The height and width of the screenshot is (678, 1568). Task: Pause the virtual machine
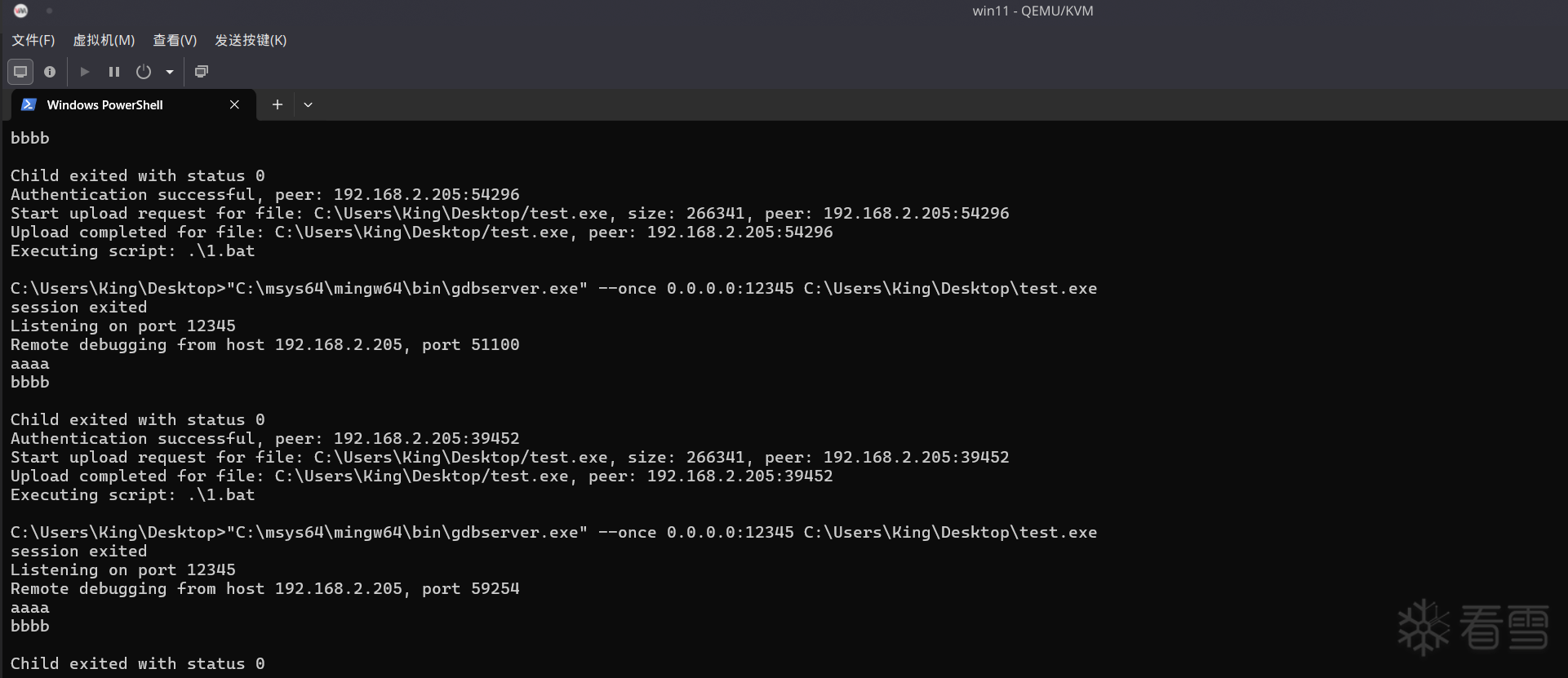(114, 72)
